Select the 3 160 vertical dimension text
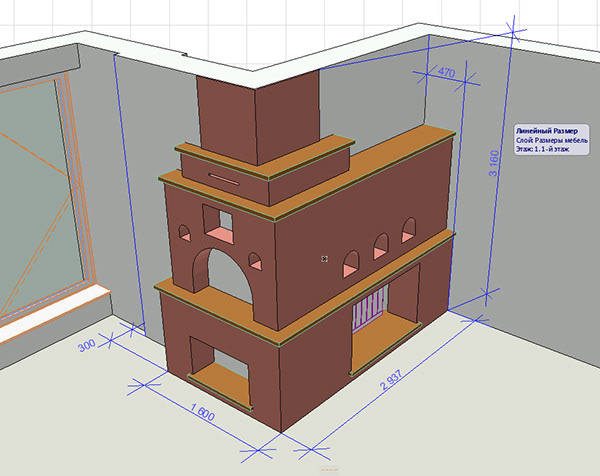Viewport: 600px width, 476px height. click(x=490, y=165)
